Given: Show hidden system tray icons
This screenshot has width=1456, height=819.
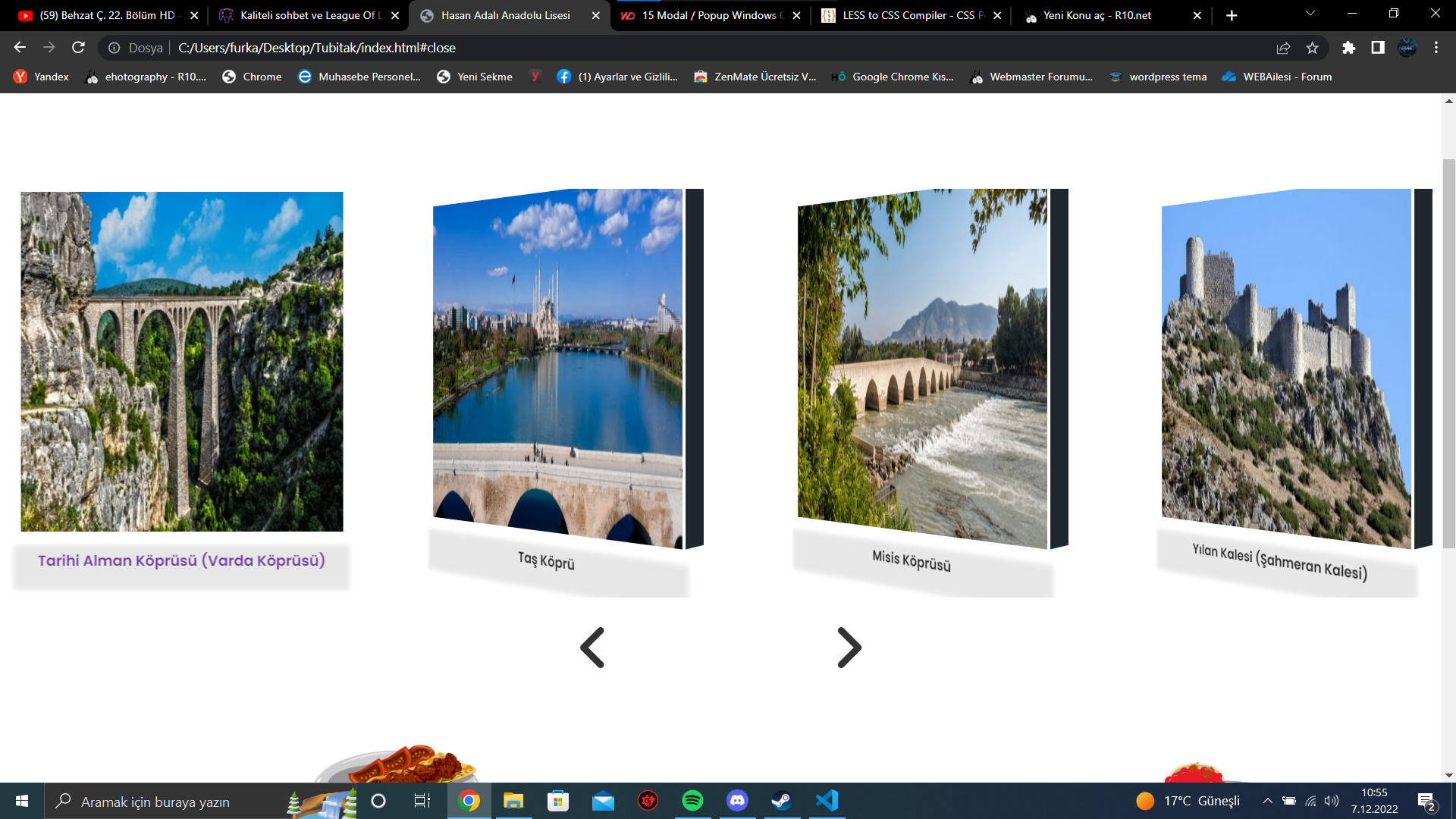Looking at the screenshot, I should coord(1267,801).
